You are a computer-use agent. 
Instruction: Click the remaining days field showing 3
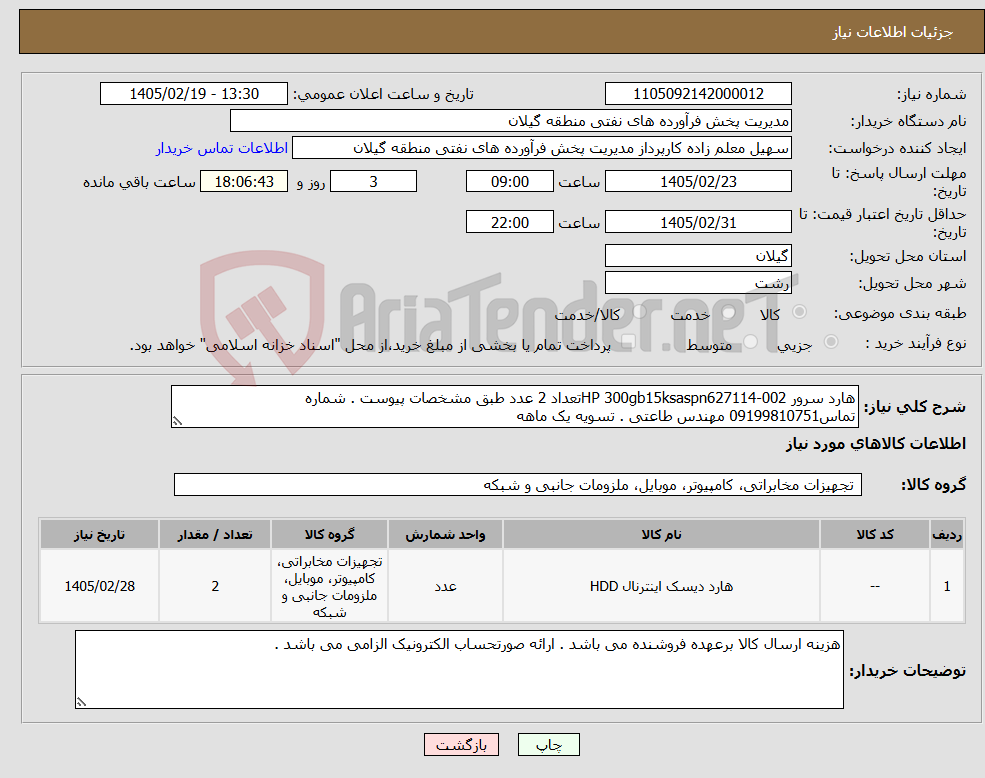(x=373, y=182)
